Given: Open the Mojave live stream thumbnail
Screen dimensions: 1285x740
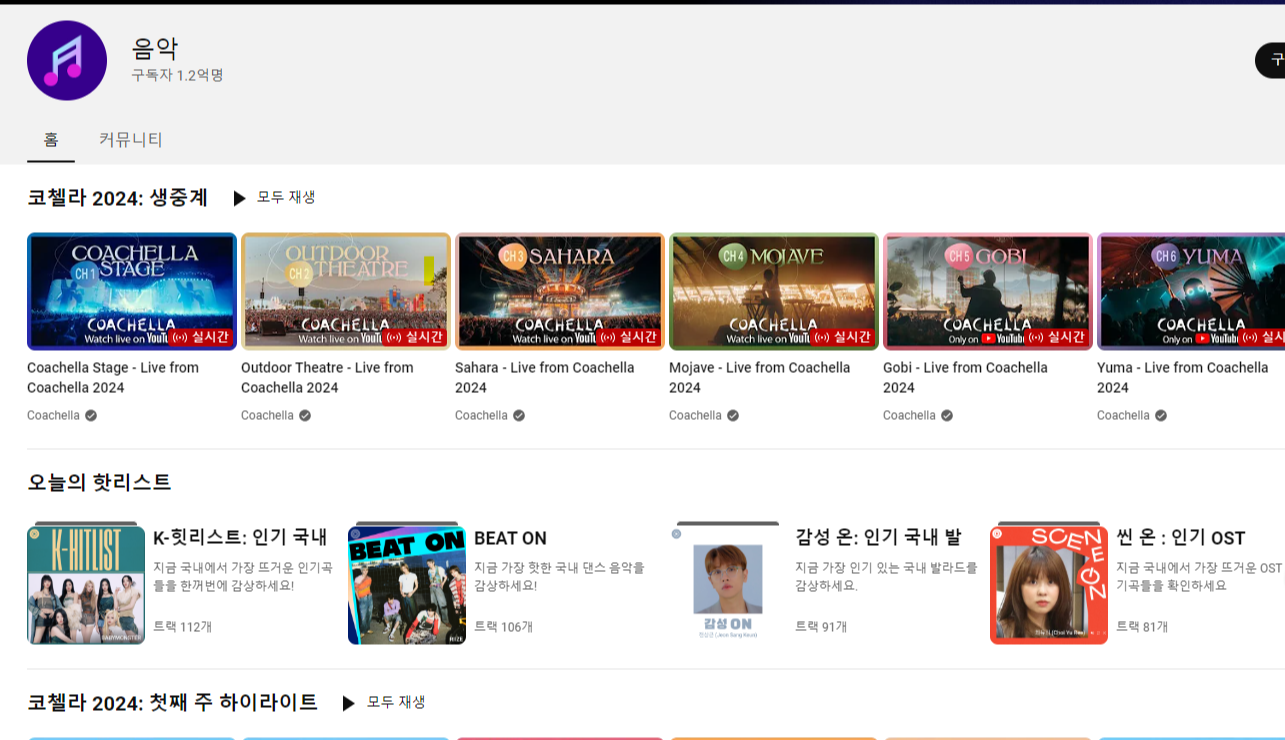Looking at the screenshot, I should pyautogui.click(x=774, y=291).
